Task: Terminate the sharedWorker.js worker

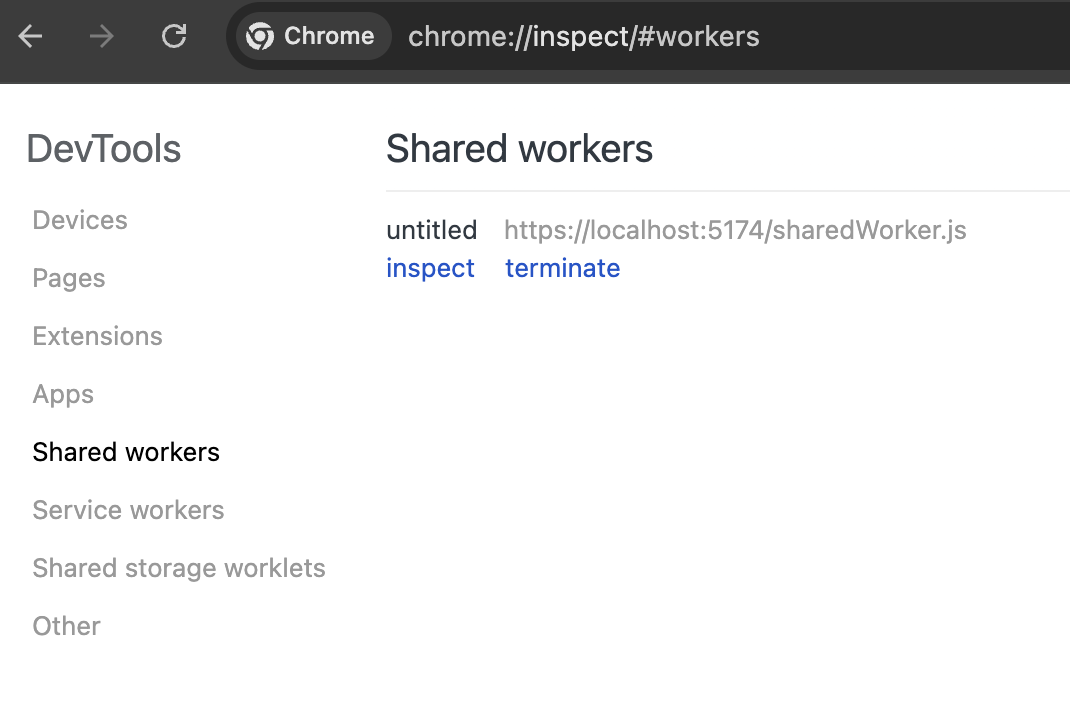Action: (x=562, y=268)
